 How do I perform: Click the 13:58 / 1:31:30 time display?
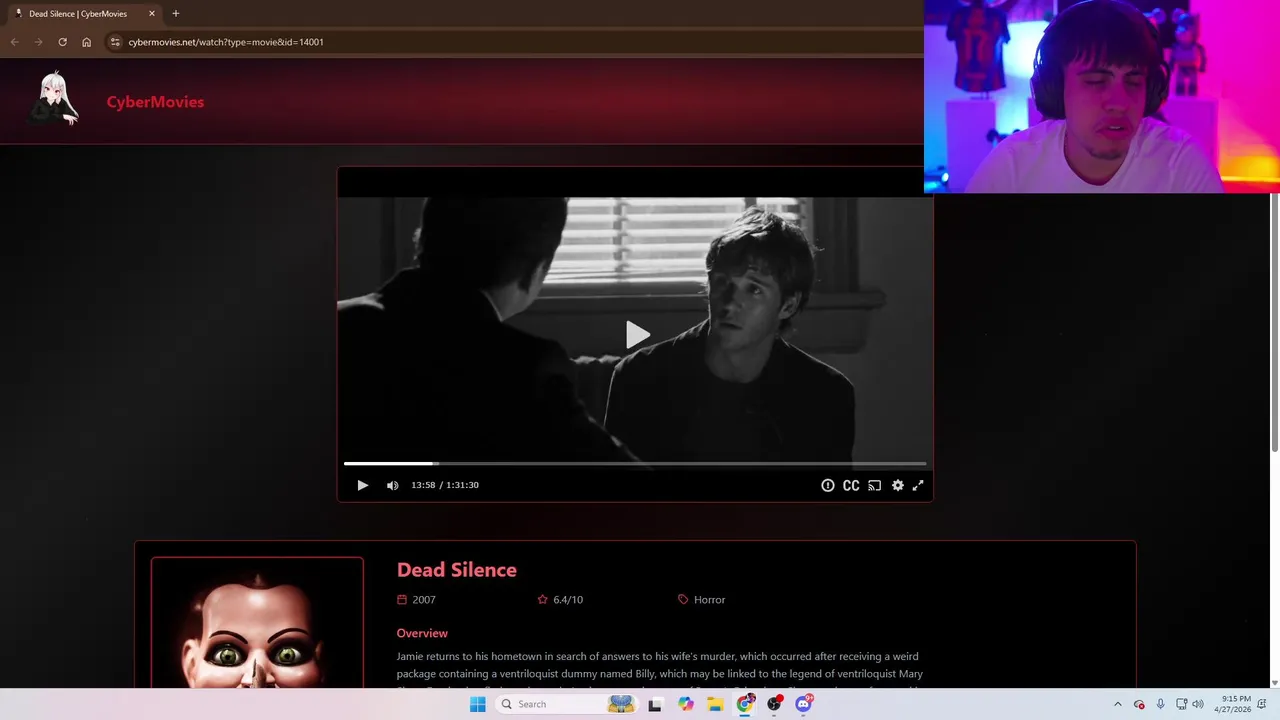point(445,485)
